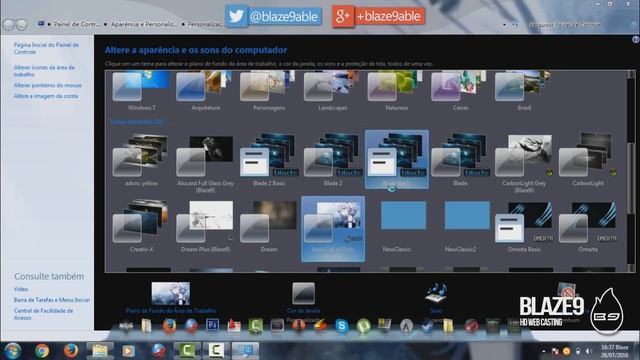Switch to the Personalization window taskbar button

pos(245,351)
